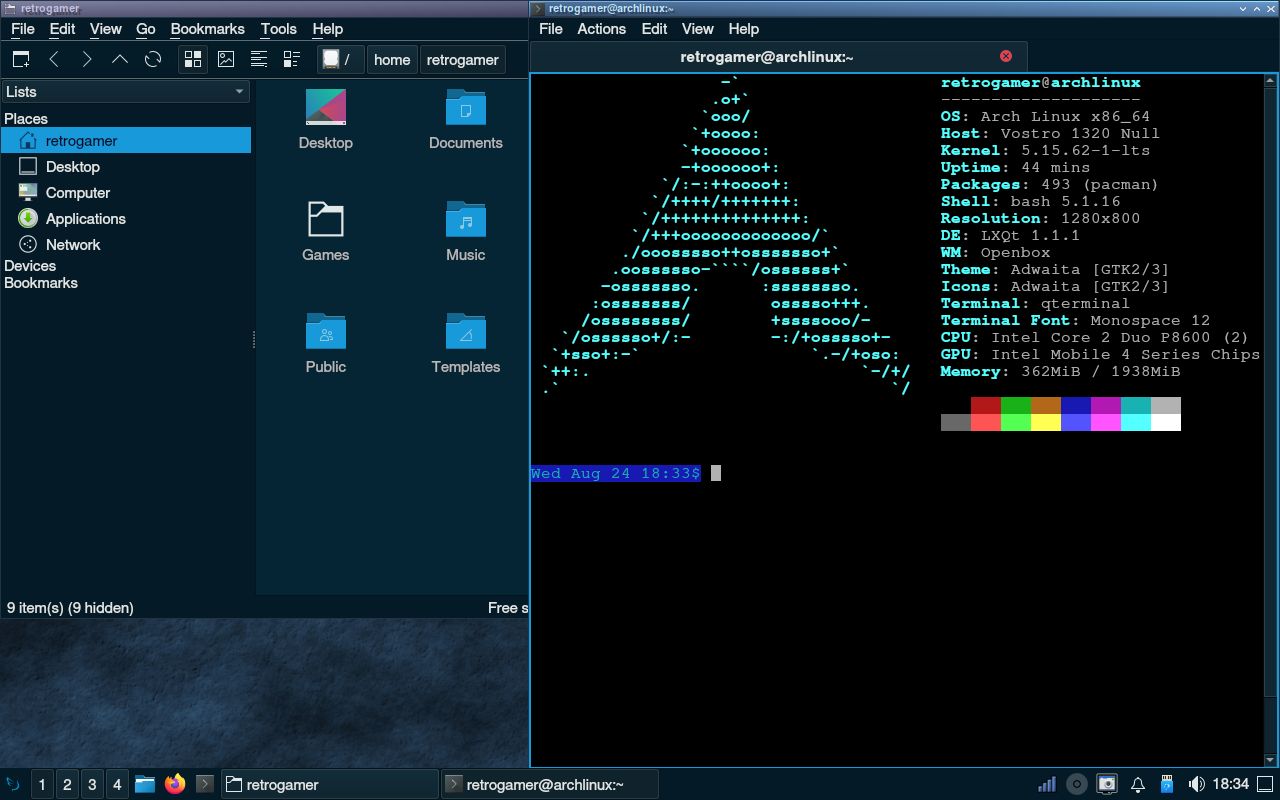Go back in file manager history
The image size is (1280, 800).
[54, 59]
